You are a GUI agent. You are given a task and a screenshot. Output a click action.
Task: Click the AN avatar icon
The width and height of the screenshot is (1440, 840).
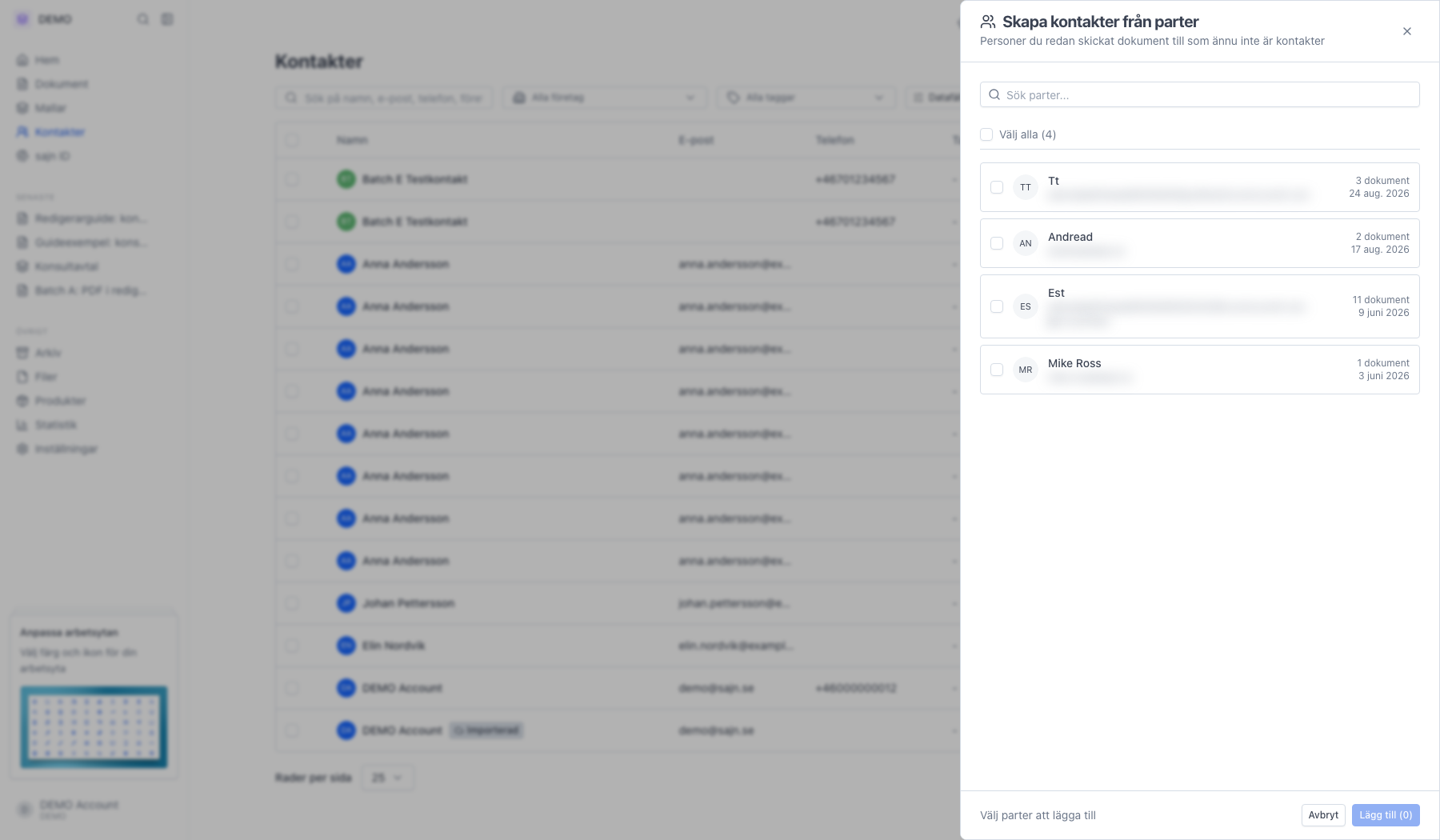1026,243
